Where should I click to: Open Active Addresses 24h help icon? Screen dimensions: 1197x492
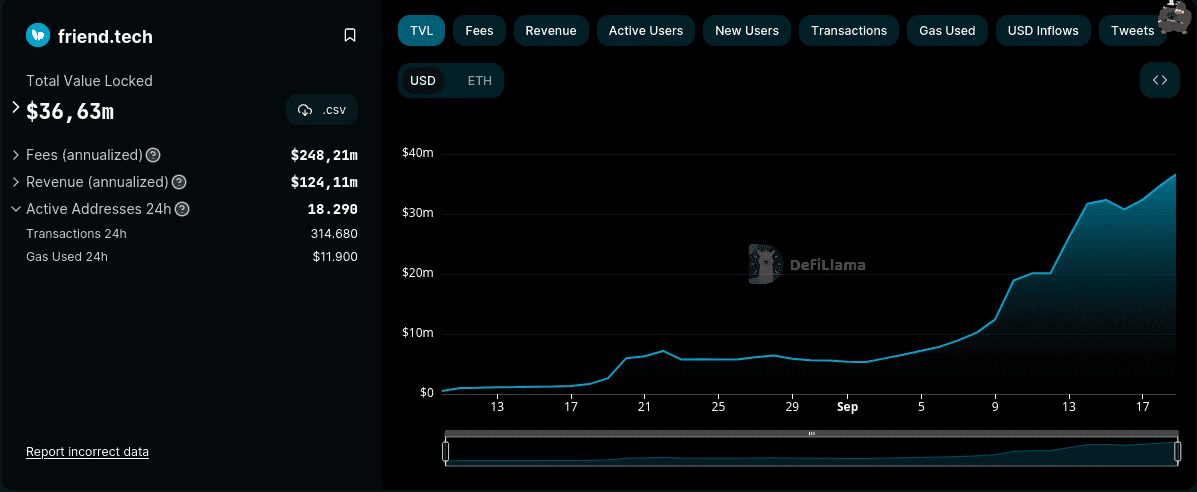(x=182, y=209)
